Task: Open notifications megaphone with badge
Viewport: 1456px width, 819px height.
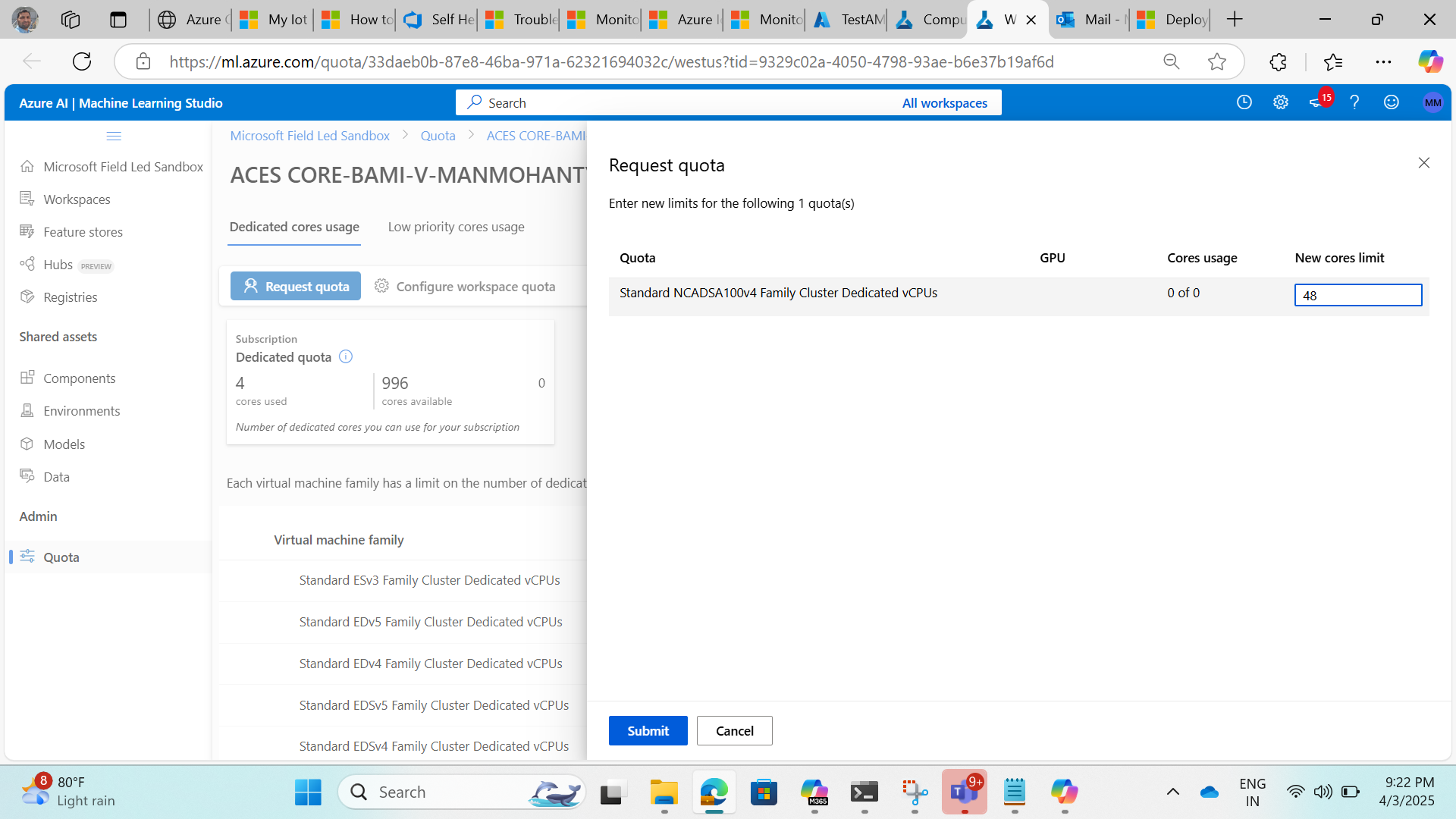Action: point(1318,102)
